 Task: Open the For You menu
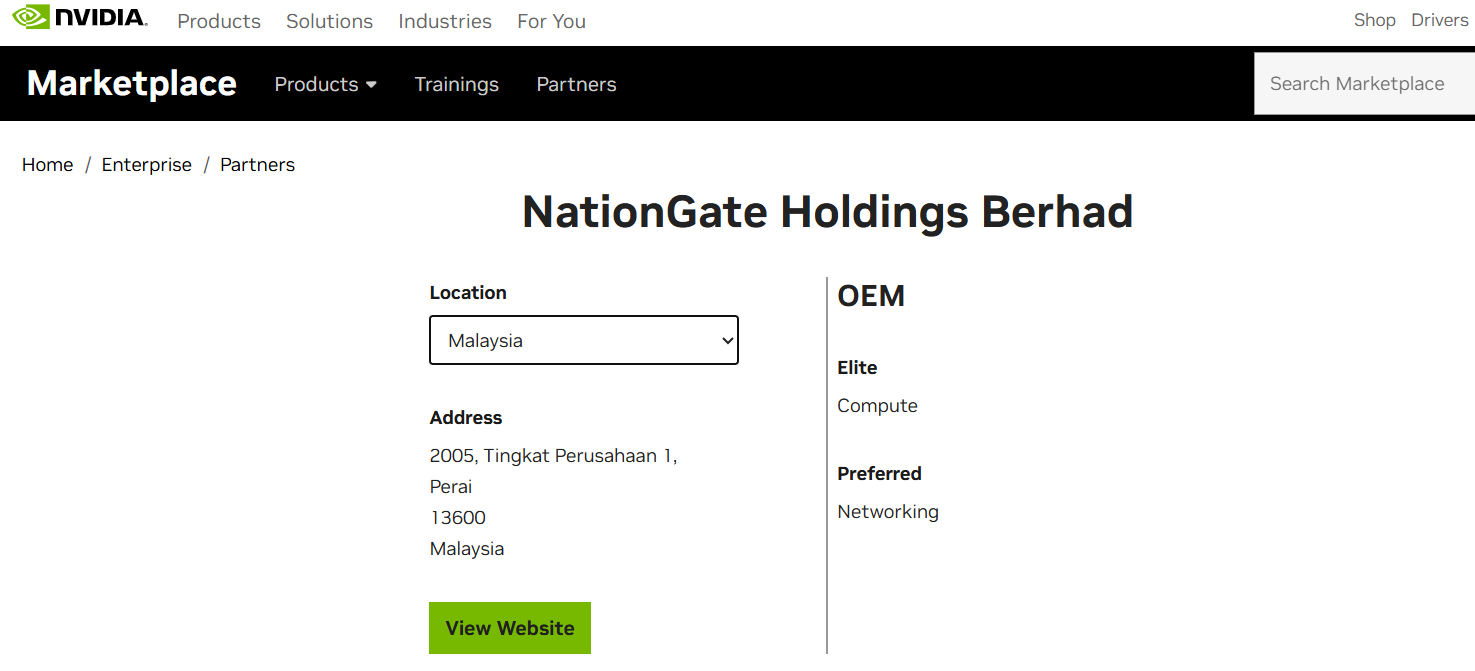point(551,21)
